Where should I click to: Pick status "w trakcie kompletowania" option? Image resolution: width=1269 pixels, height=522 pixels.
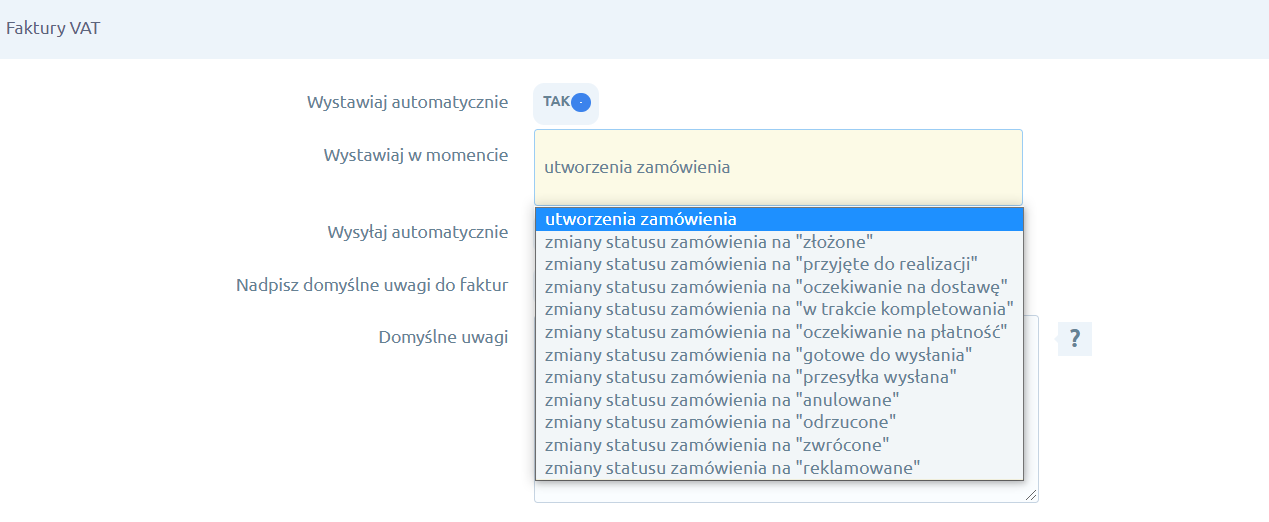[x=778, y=309]
